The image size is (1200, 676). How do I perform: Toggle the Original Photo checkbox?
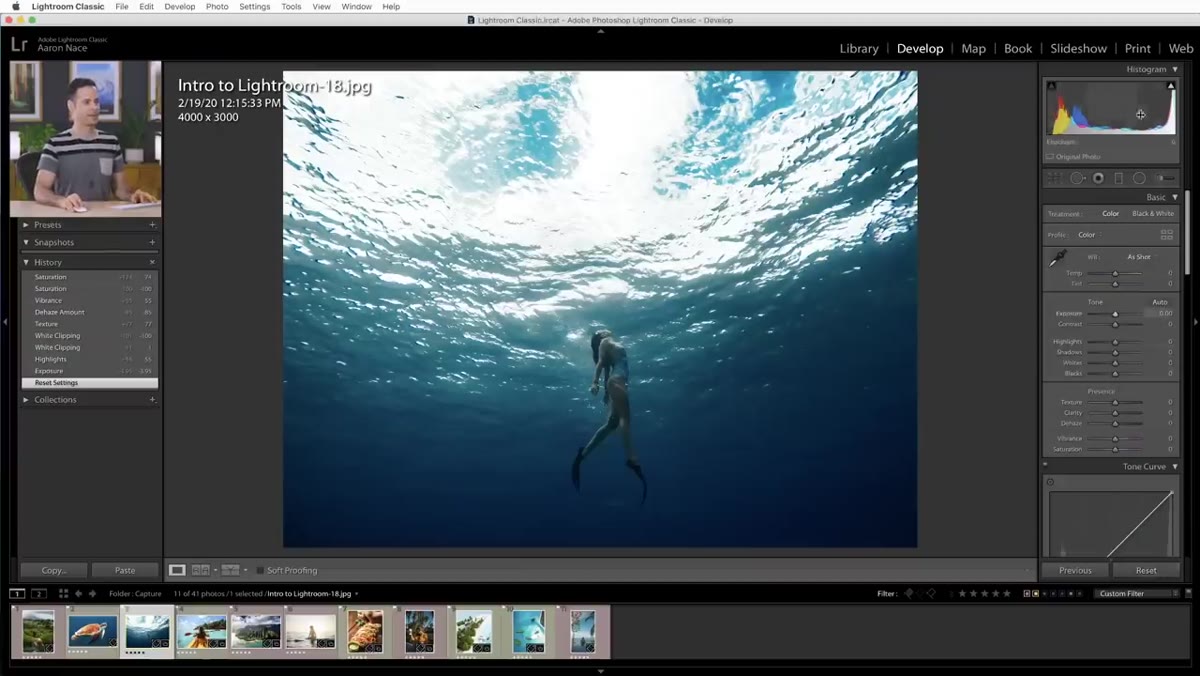[x=1050, y=157]
